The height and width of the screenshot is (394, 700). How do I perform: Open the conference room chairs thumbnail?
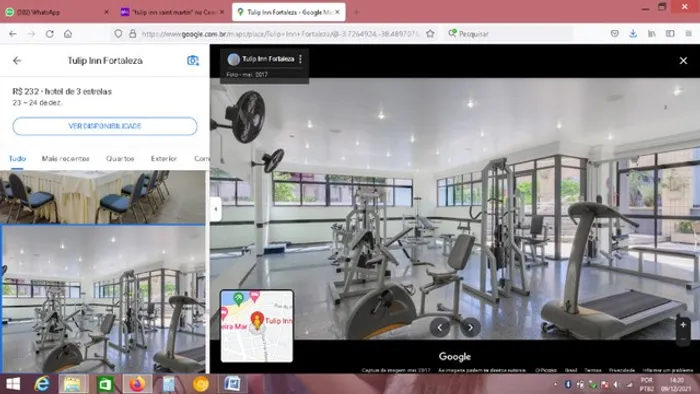click(103, 197)
